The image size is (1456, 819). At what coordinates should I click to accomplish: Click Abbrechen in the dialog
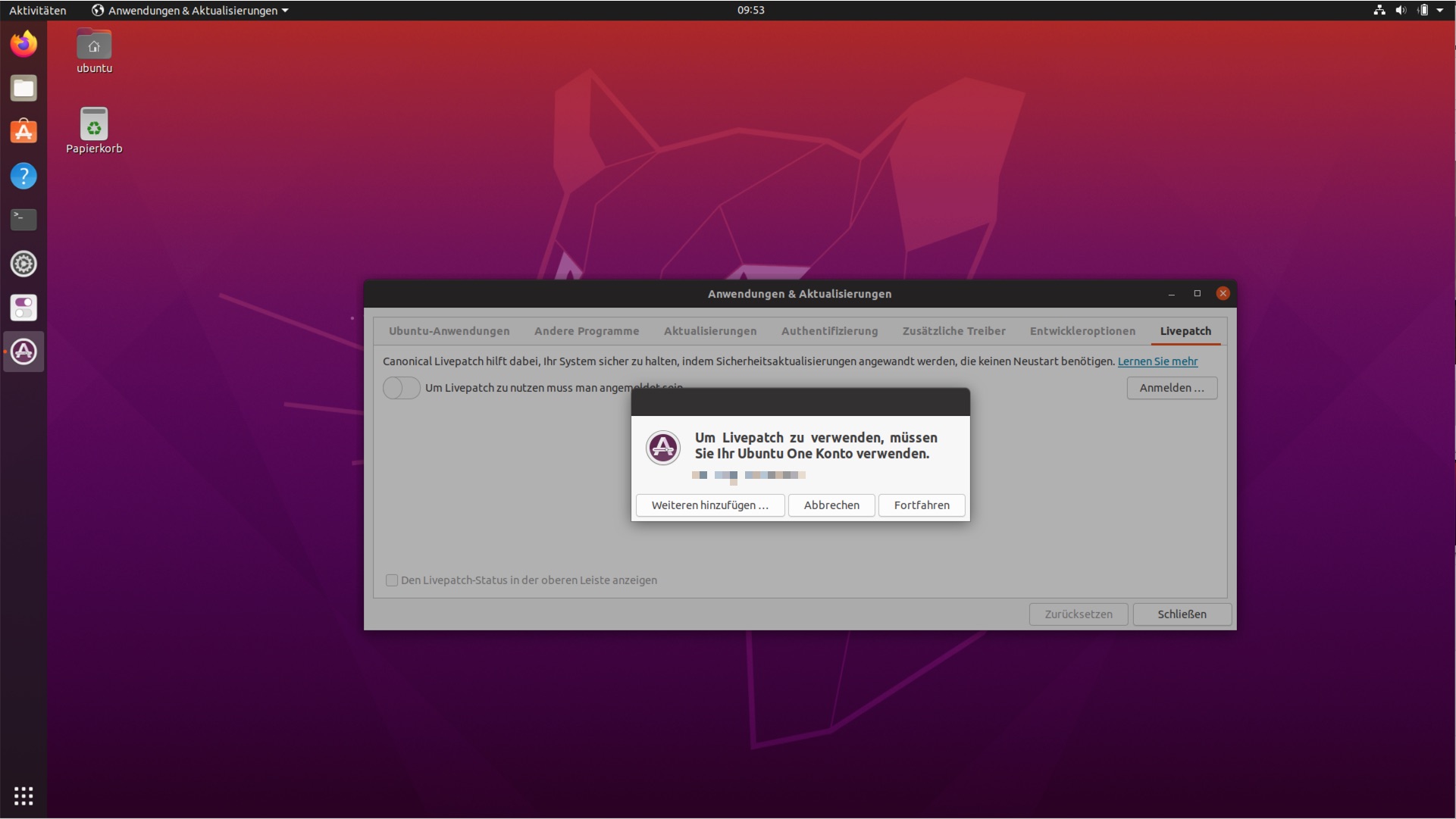coord(831,505)
